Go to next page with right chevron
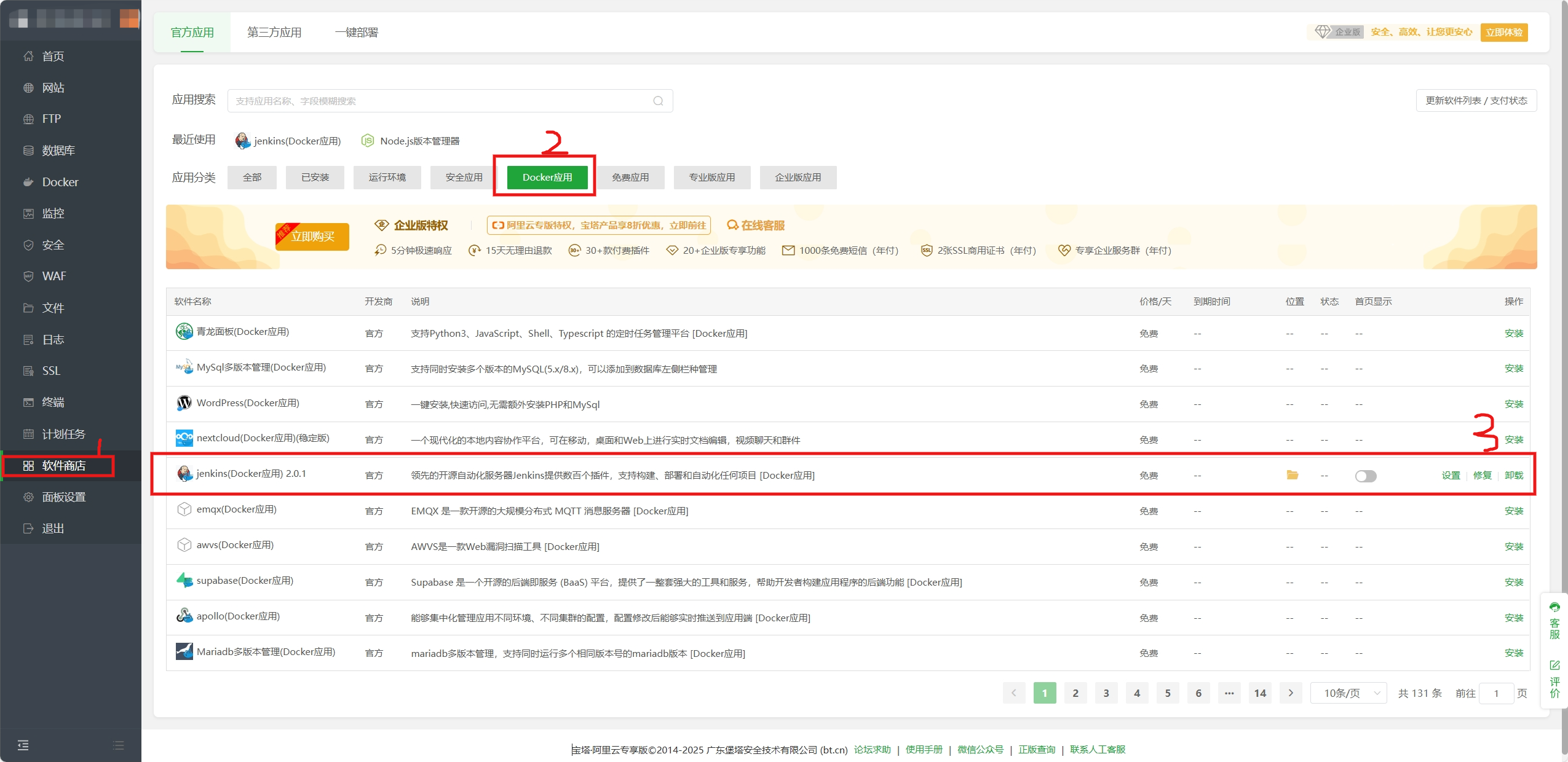The image size is (1568, 762). point(1291,693)
